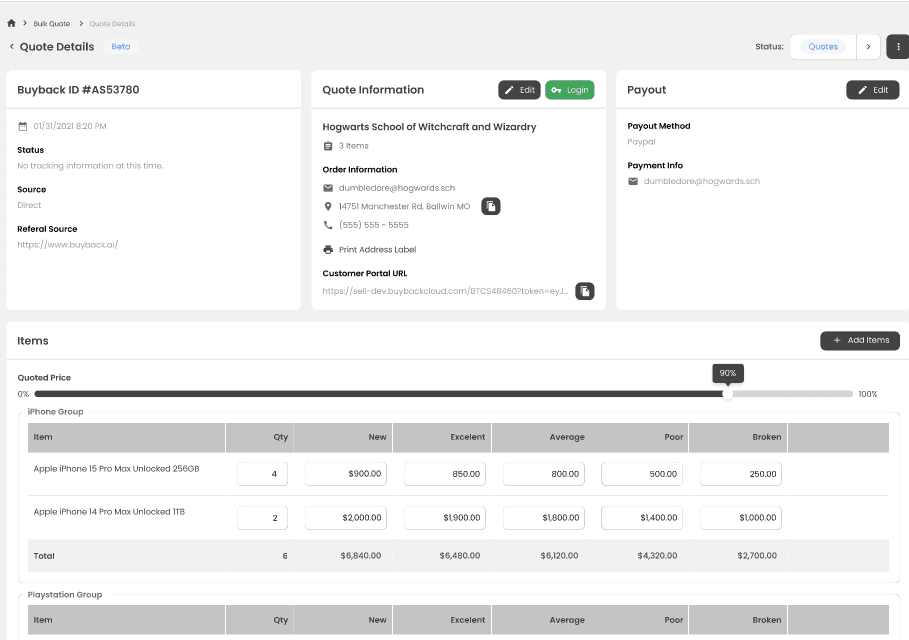
Task: Click the 90% slider tooltip
Action: [x=728, y=373]
